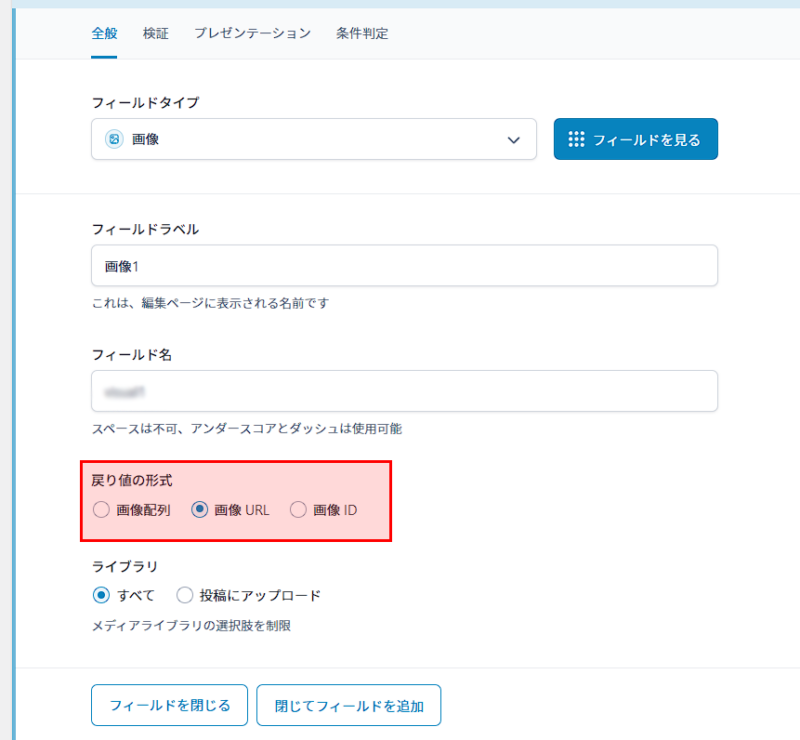Click the grid icon on フィールドを見る button
The width and height of the screenshot is (800, 740).
(576, 139)
